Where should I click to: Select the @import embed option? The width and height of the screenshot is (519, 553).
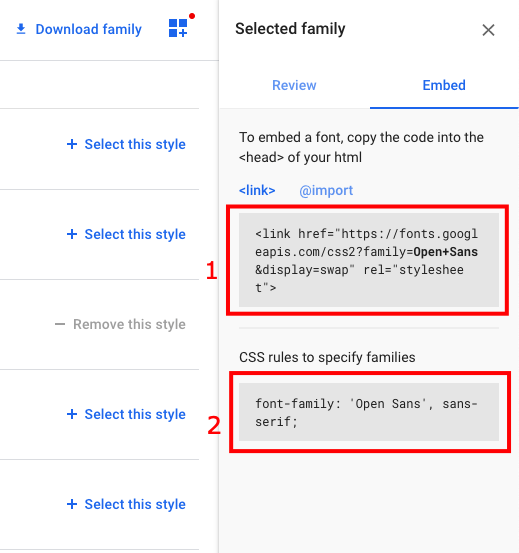click(326, 191)
